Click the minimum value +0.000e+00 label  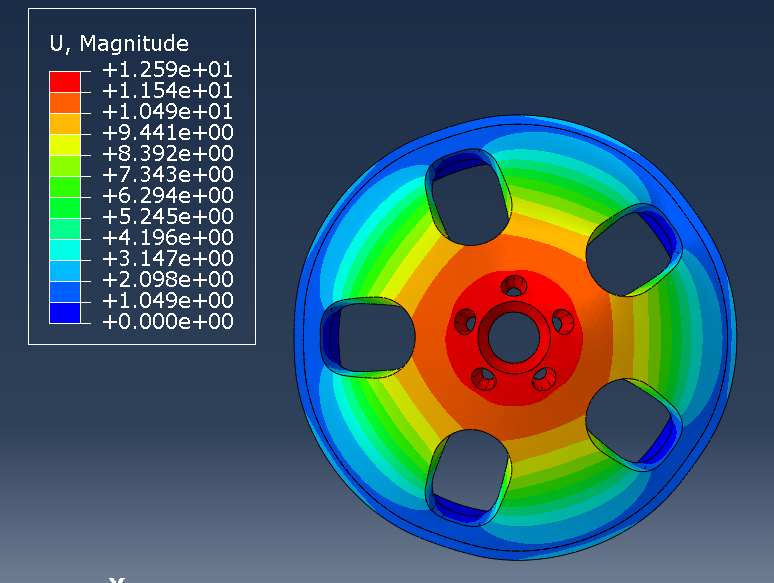[167, 322]
